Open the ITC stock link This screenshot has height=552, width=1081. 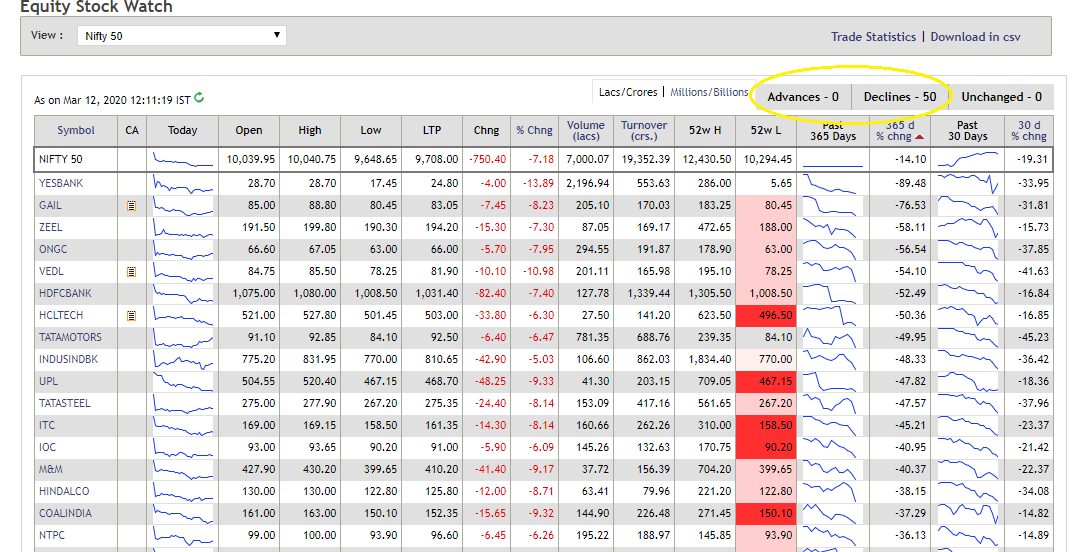47,426
